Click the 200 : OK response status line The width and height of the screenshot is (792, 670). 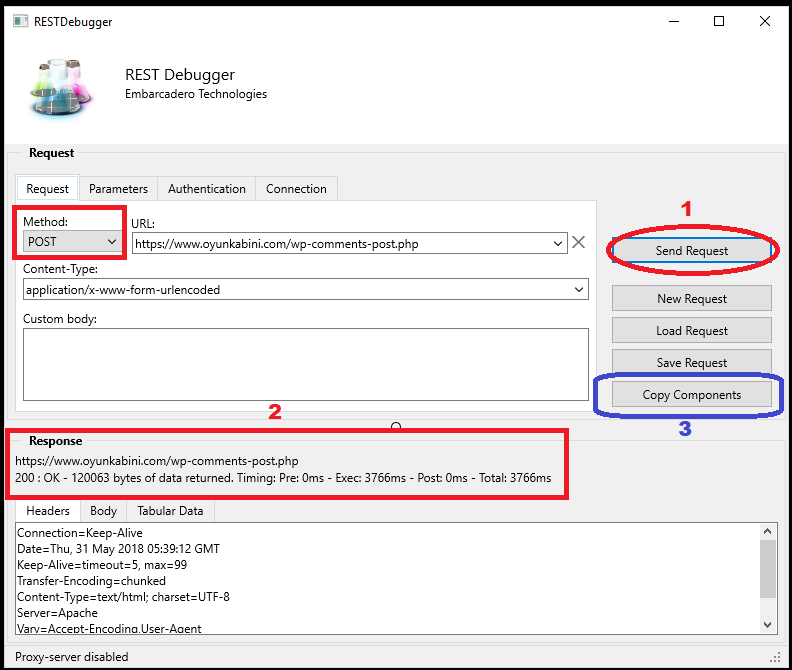click(283, 478)
